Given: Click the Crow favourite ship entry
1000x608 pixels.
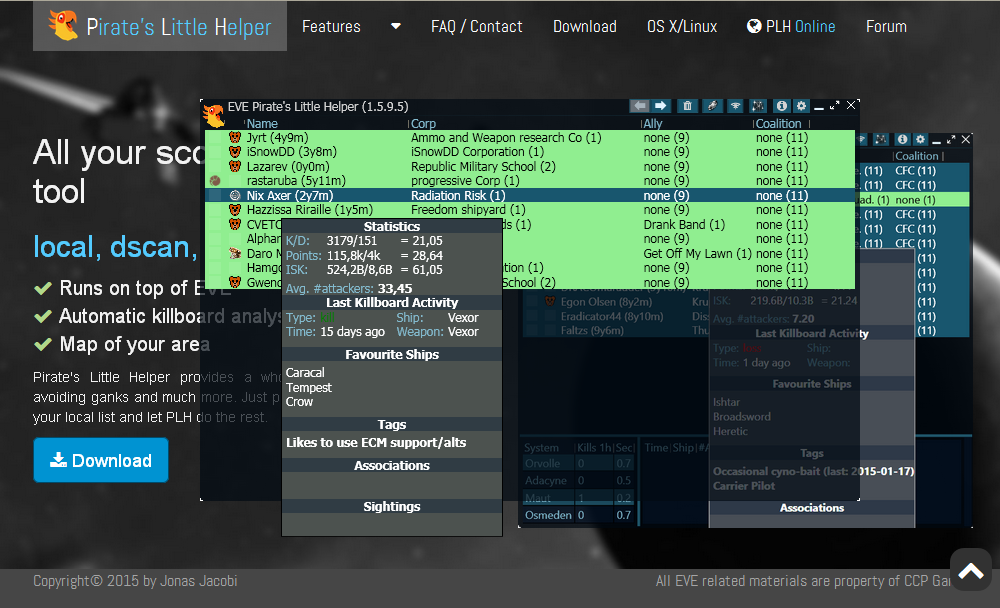Looking at the screenshot, I should [x=299, y=402].
